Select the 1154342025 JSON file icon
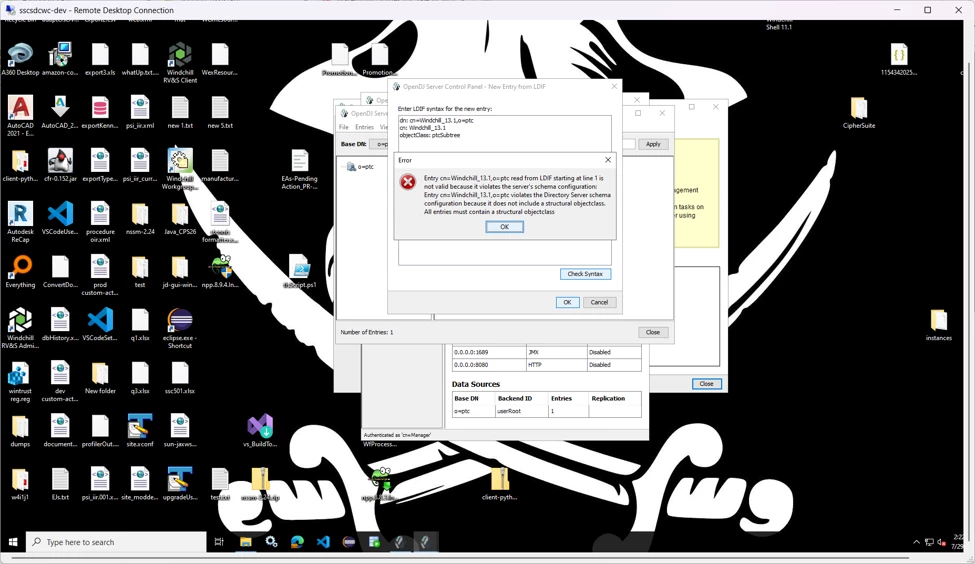Viewport: 975px width, 564px height. pos(899,60)
